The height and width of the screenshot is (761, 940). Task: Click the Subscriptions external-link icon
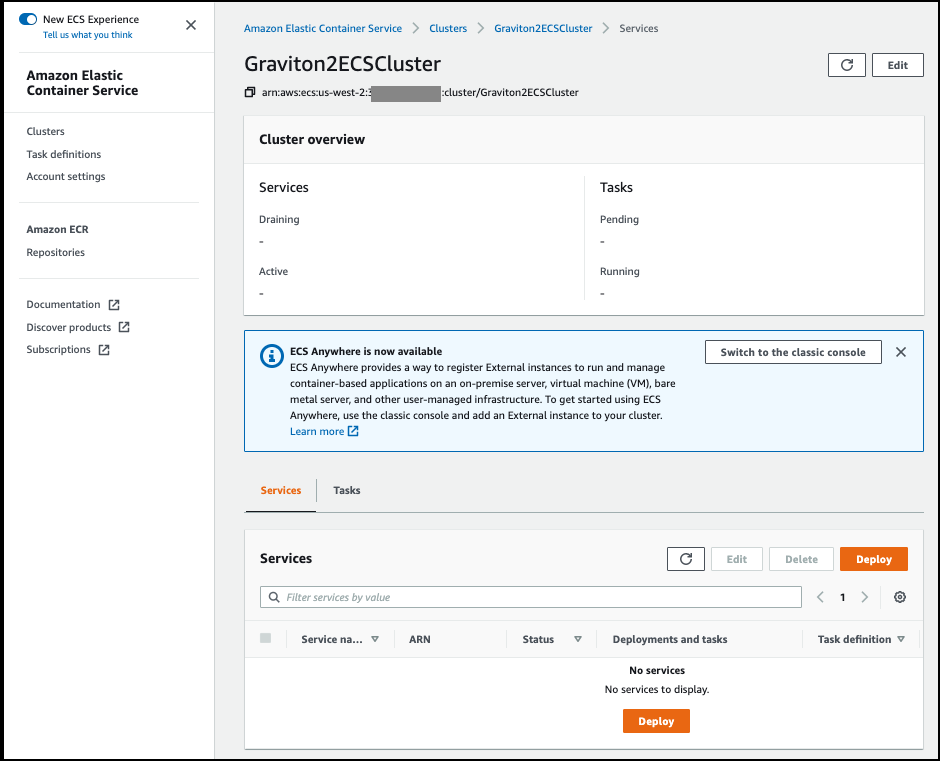[104, 350]
